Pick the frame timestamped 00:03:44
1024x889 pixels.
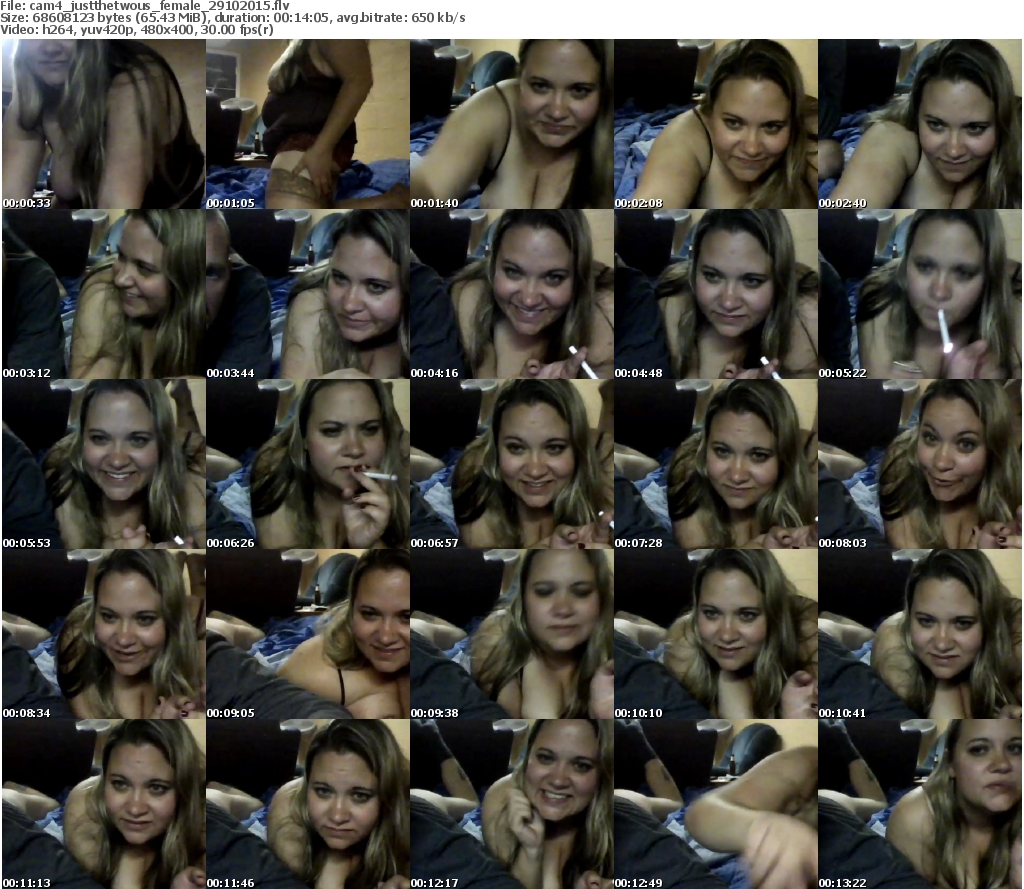[x=308, y=294]
